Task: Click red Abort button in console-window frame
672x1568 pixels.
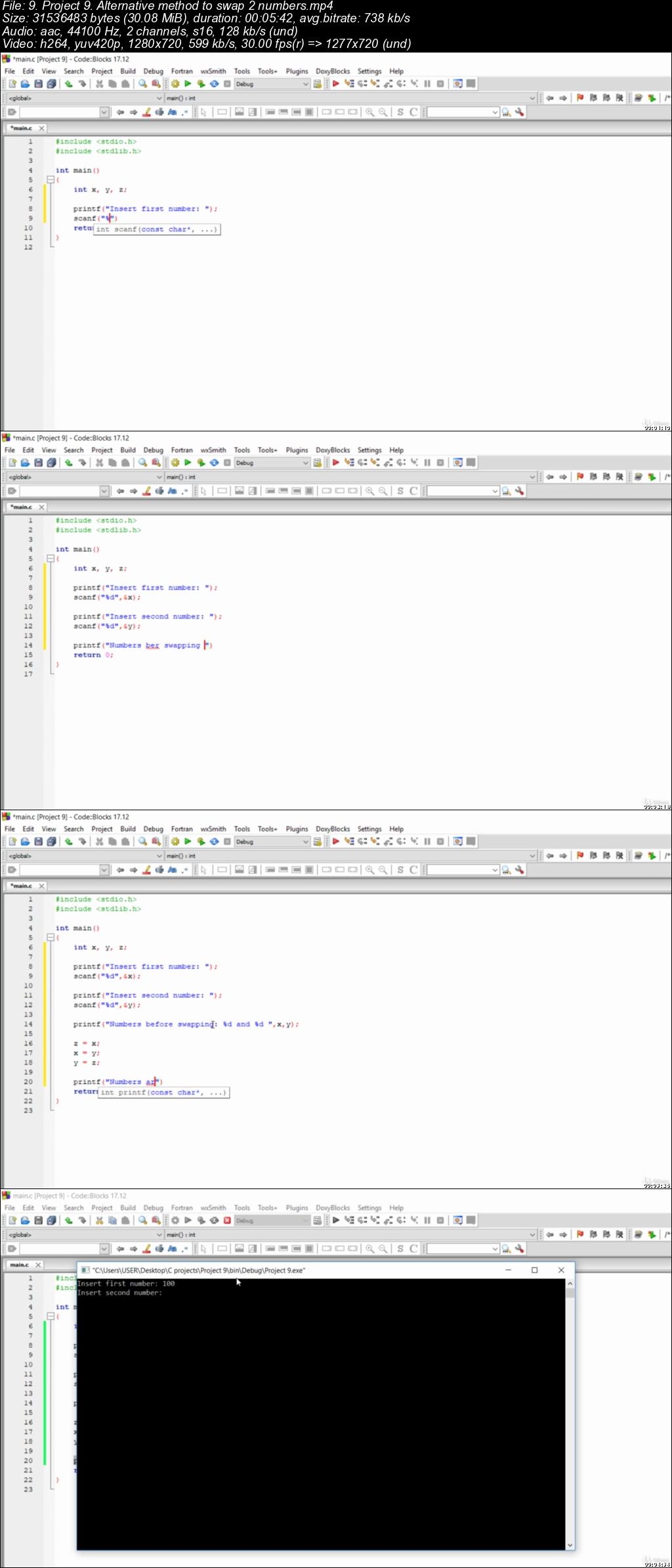Action: tap(227, 1221)
